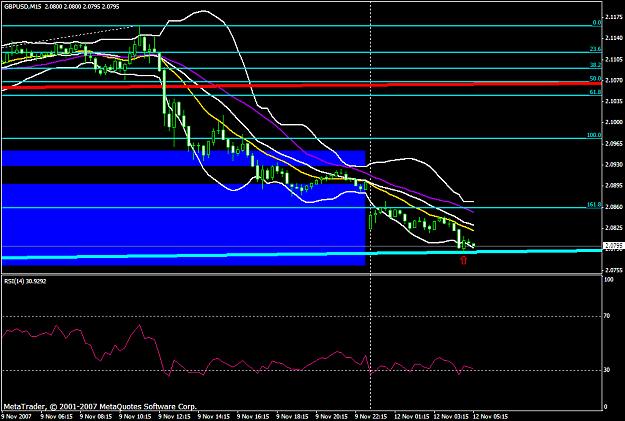
Task: Select the Fibonacci 61.8 level label
Action: coord(596,92)
